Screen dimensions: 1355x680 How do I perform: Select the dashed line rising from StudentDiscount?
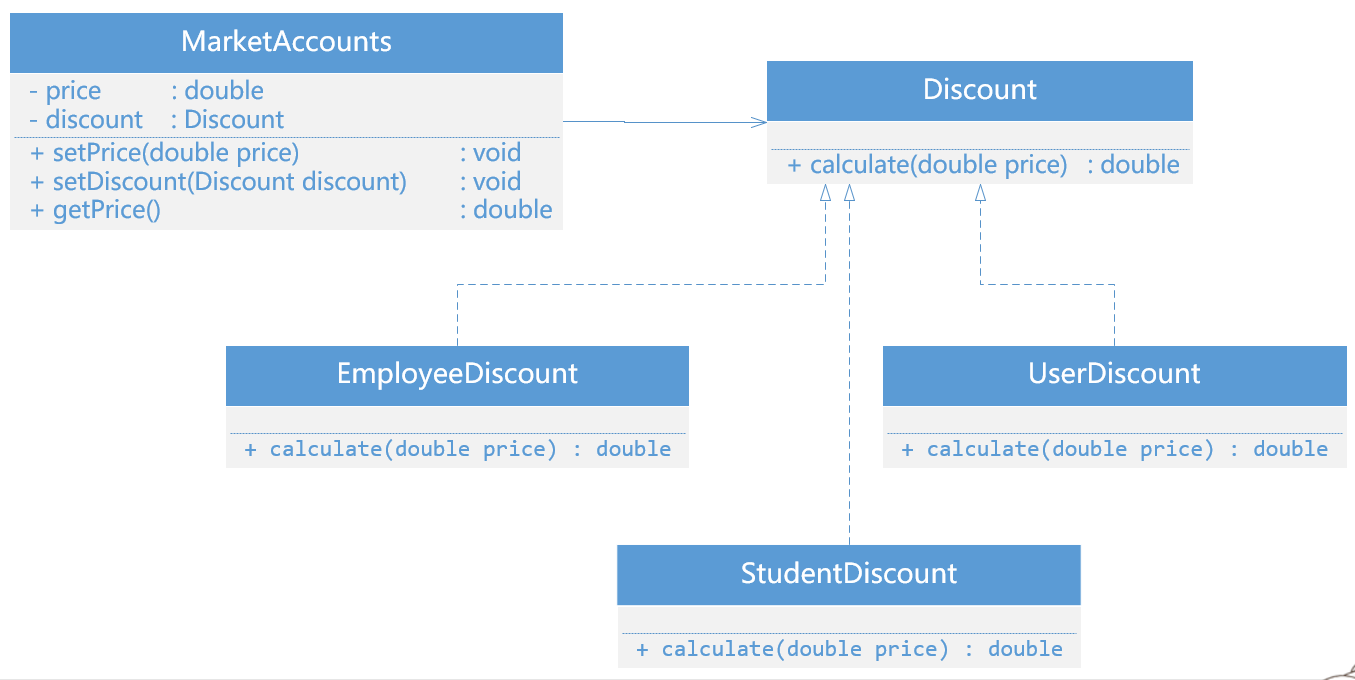tap(849, 400)
